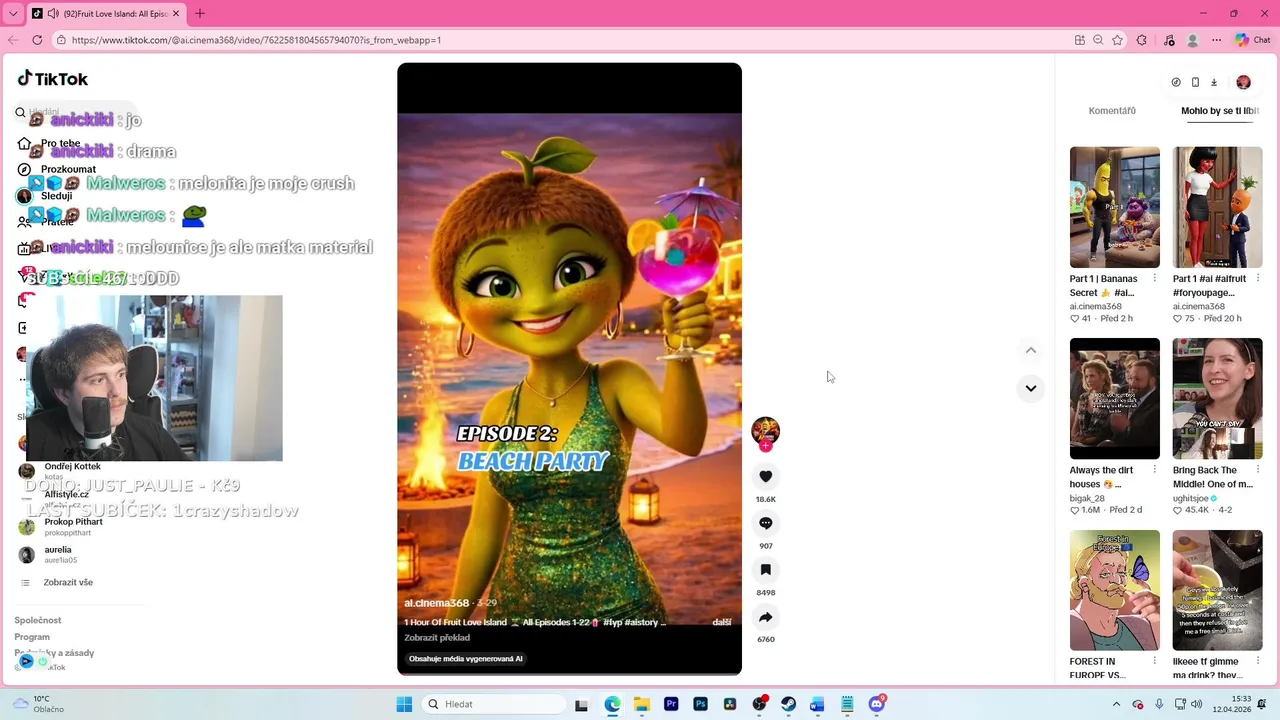Open comments via the speech bubble icon
The image size is (1280, 720).
pyautogui.click(x=765, y=523)
